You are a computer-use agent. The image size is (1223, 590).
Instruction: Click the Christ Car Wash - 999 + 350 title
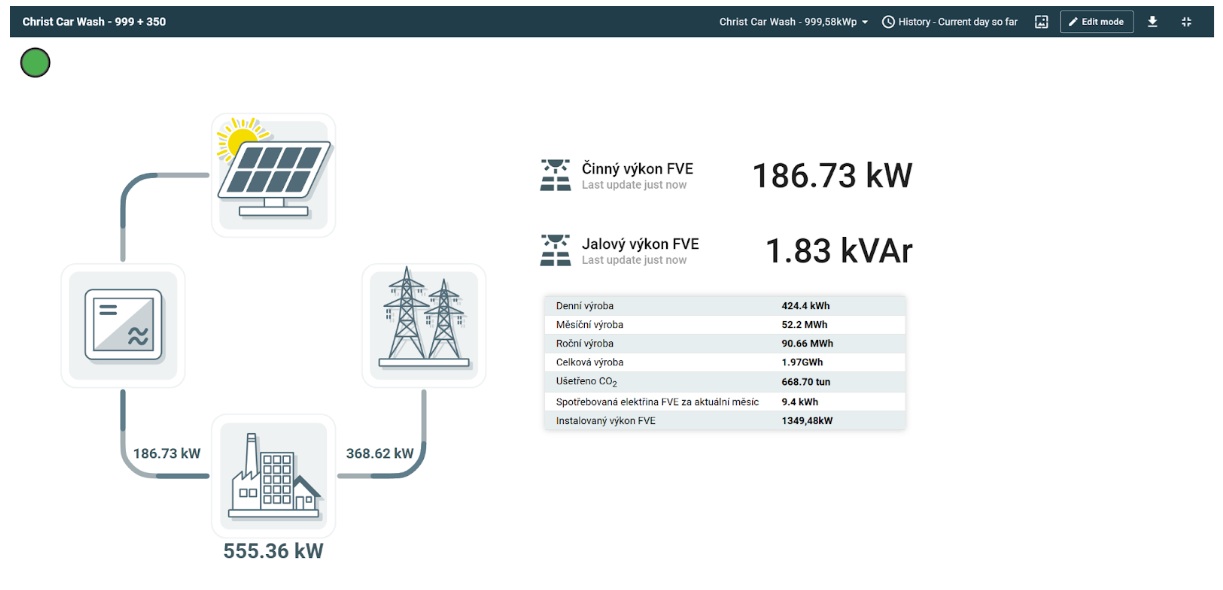94,22
